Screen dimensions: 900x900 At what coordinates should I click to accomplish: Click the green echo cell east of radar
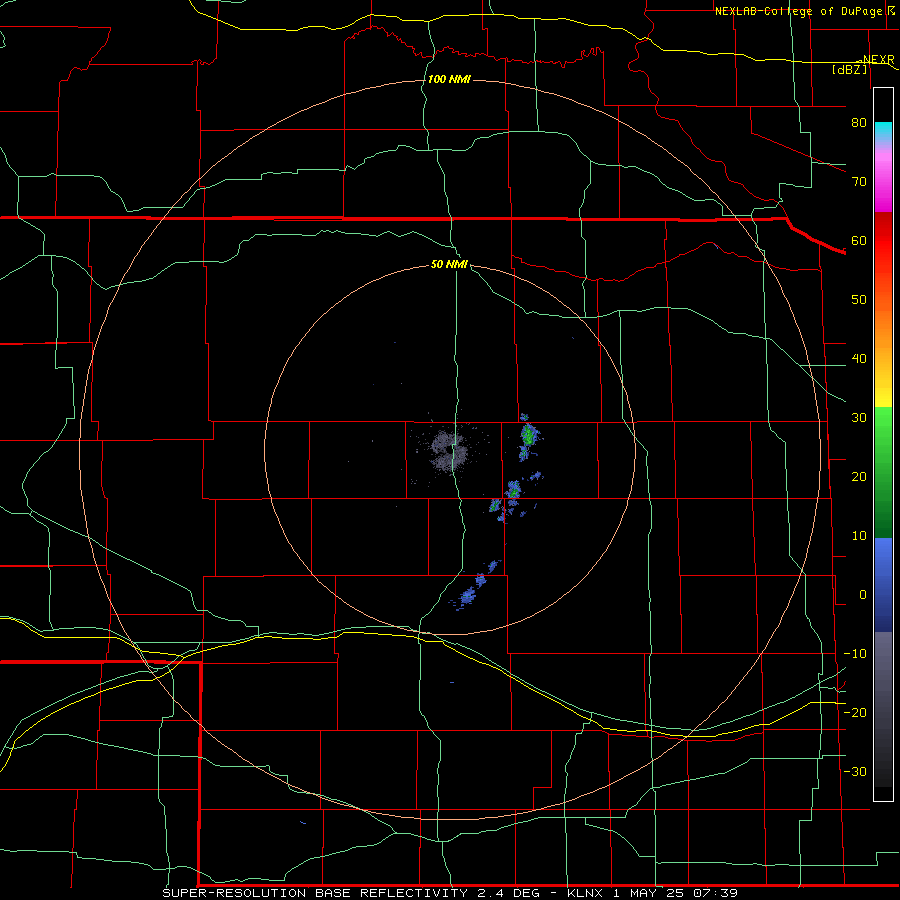pos(529,435)
